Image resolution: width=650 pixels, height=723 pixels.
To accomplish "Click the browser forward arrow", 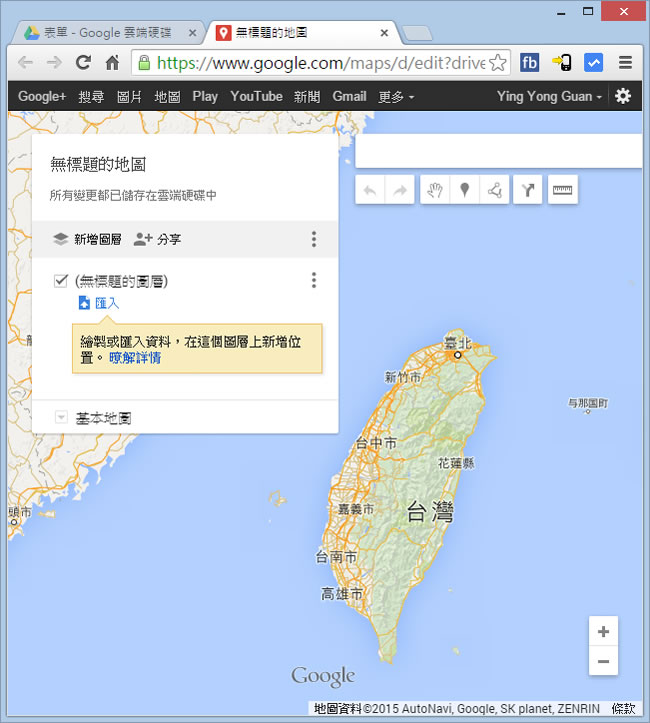I will [54, 62].
